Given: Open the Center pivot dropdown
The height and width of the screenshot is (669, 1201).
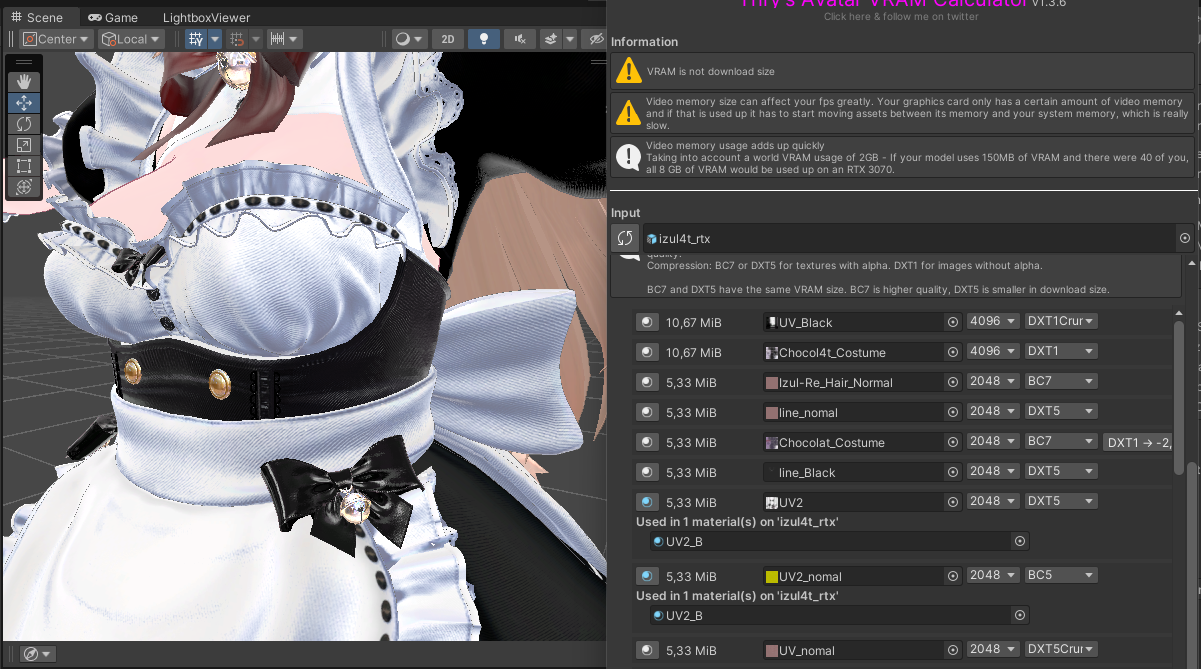Looking at the screenshot, I should click(56, 39).
